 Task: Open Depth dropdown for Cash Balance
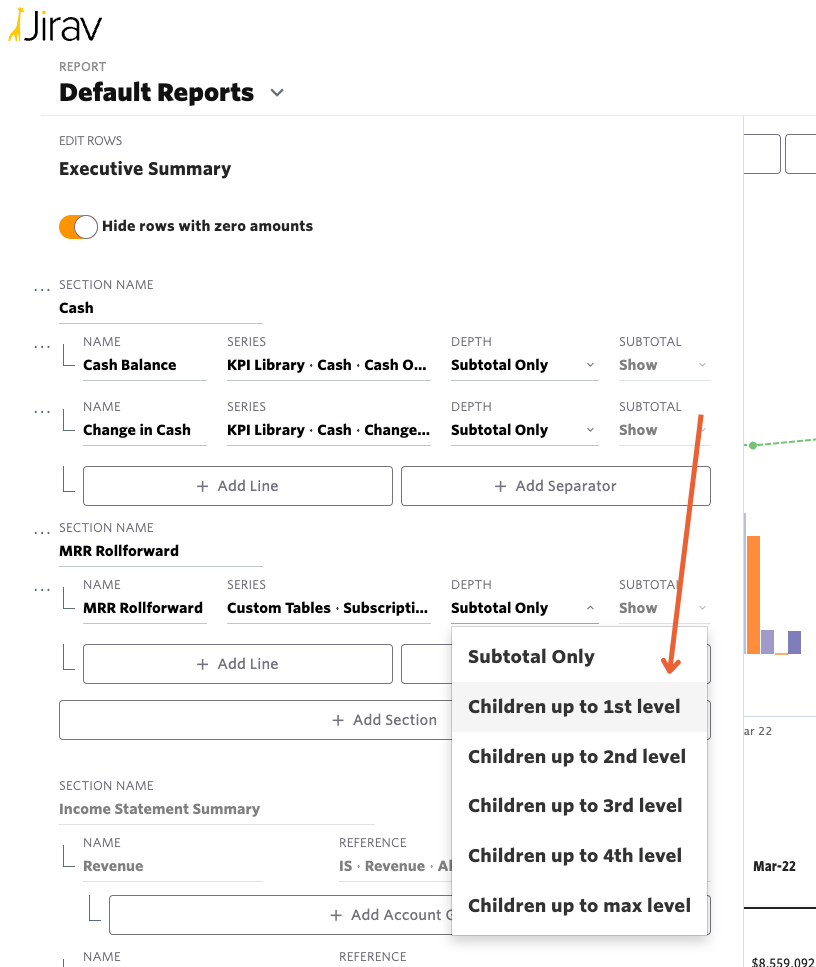point(523,366)
